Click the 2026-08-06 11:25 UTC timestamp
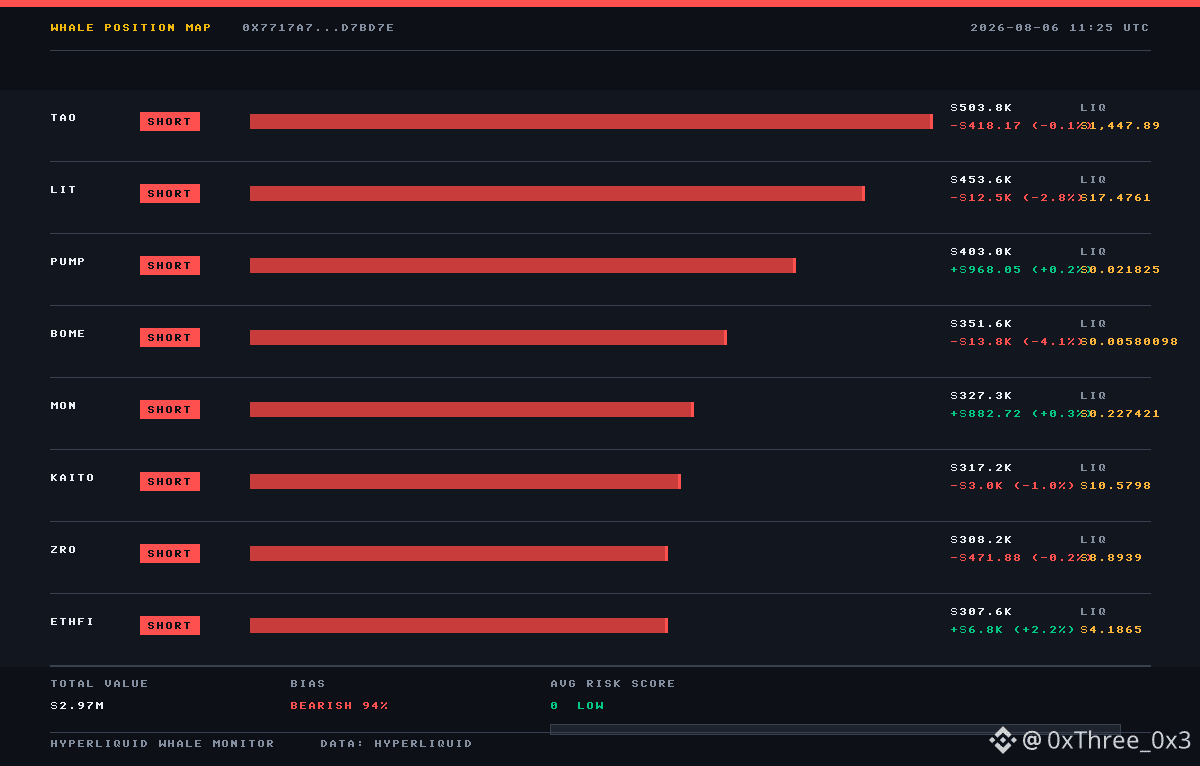 [x=1060, y=28]
